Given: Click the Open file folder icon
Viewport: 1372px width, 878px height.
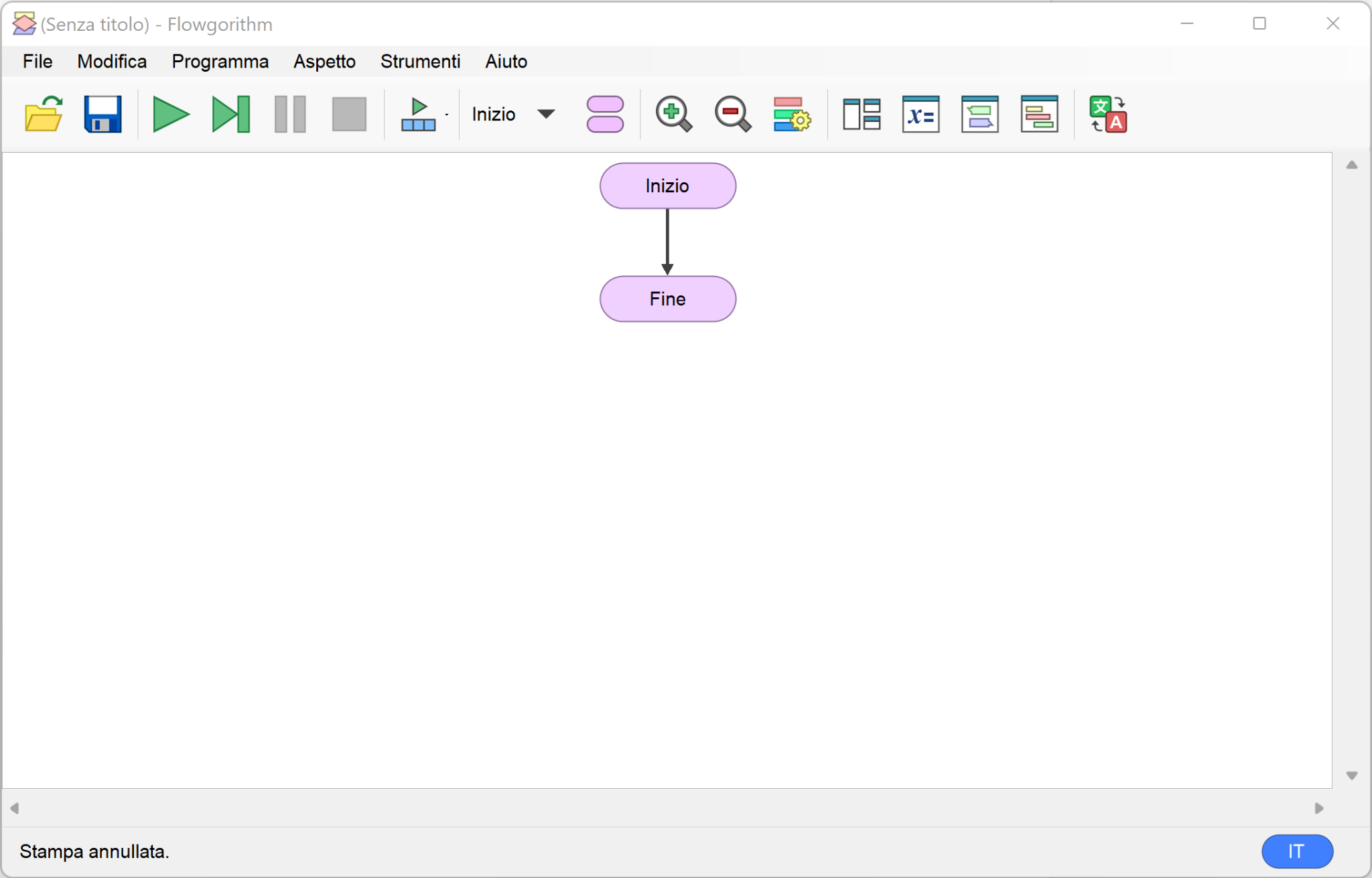Looking at the screenshot, I should pyautogui.click(x=44, y=114).
